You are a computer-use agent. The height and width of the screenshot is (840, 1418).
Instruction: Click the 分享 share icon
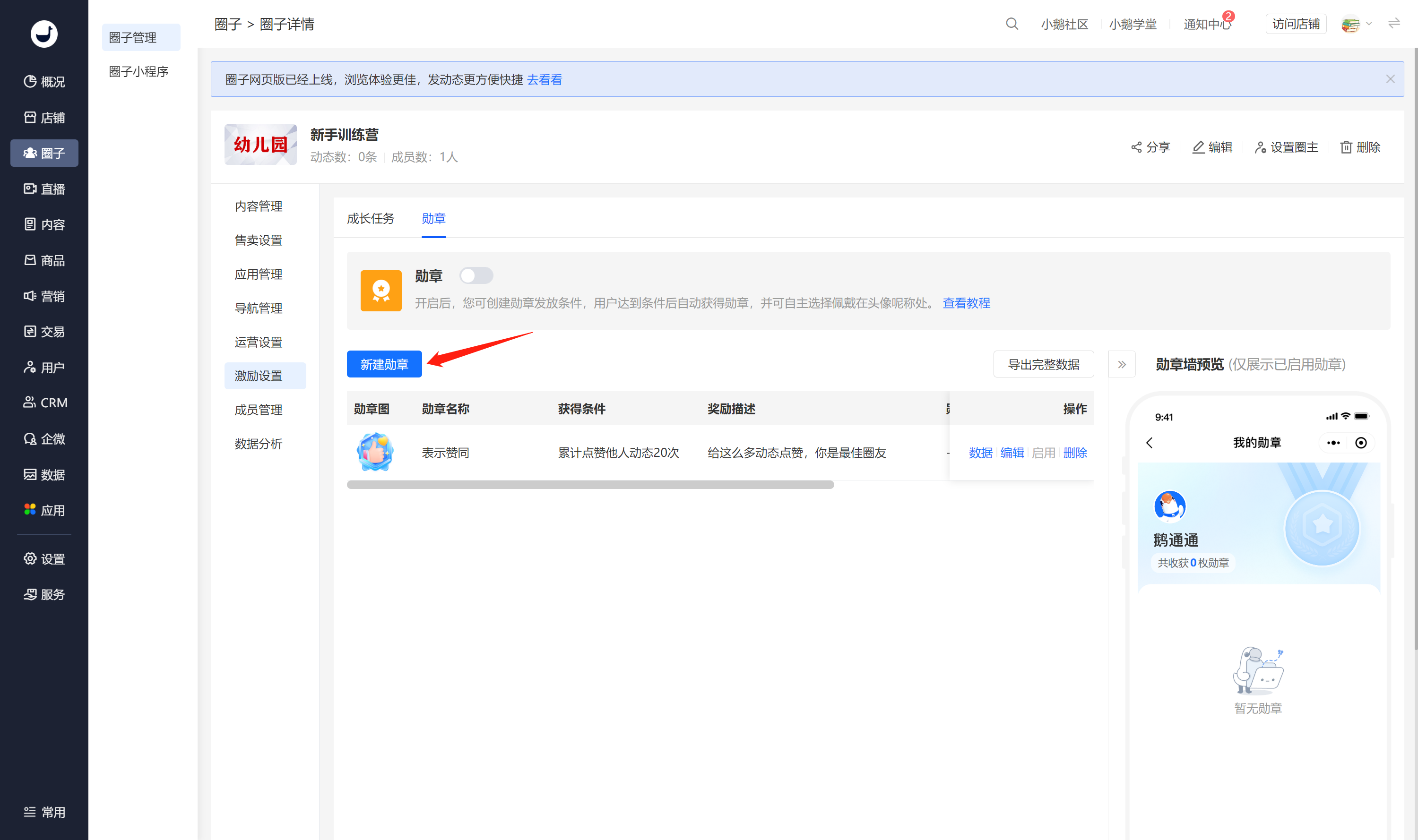(1136, 147)
